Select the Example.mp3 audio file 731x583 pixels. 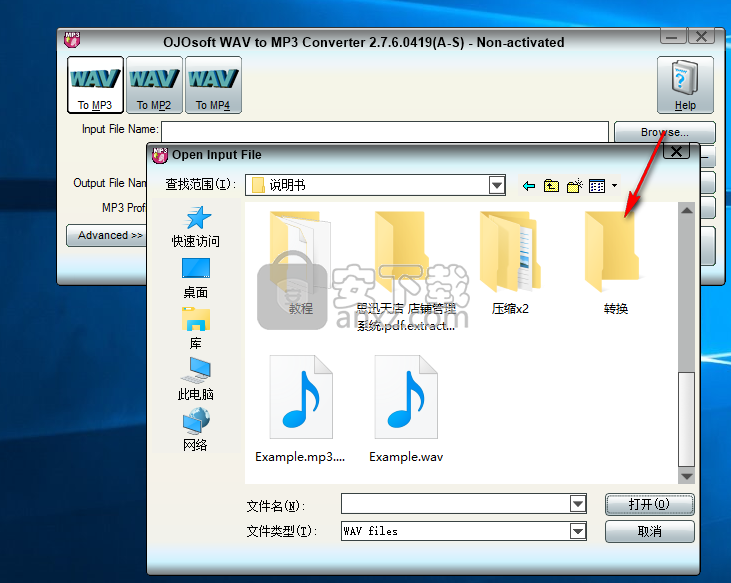[x=300, y=409]
